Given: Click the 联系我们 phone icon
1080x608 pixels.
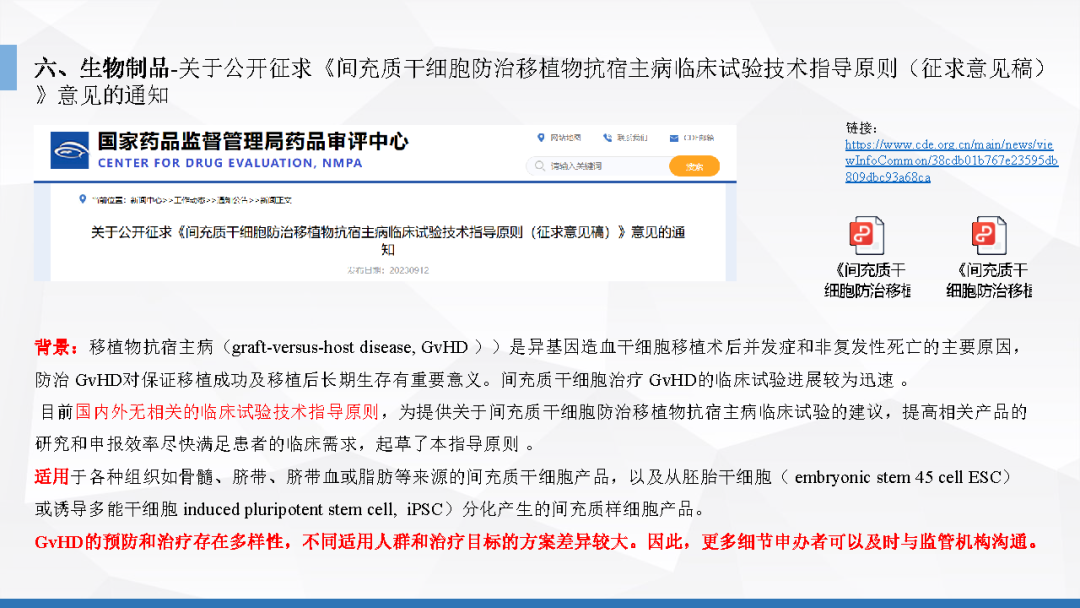Looking at the screenshot, I should click(607, 138).
